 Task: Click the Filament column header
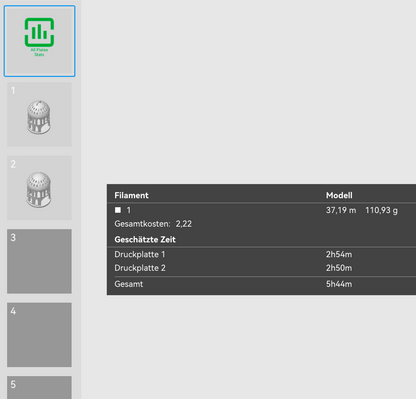131,195
